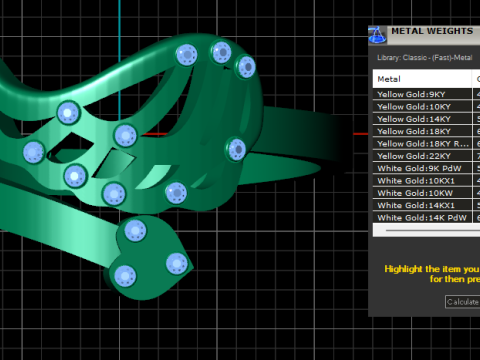The image size is (480, 360).
Task: Pick Yellow Gold:22KY in the metal list
Action: tap(422, 156)
